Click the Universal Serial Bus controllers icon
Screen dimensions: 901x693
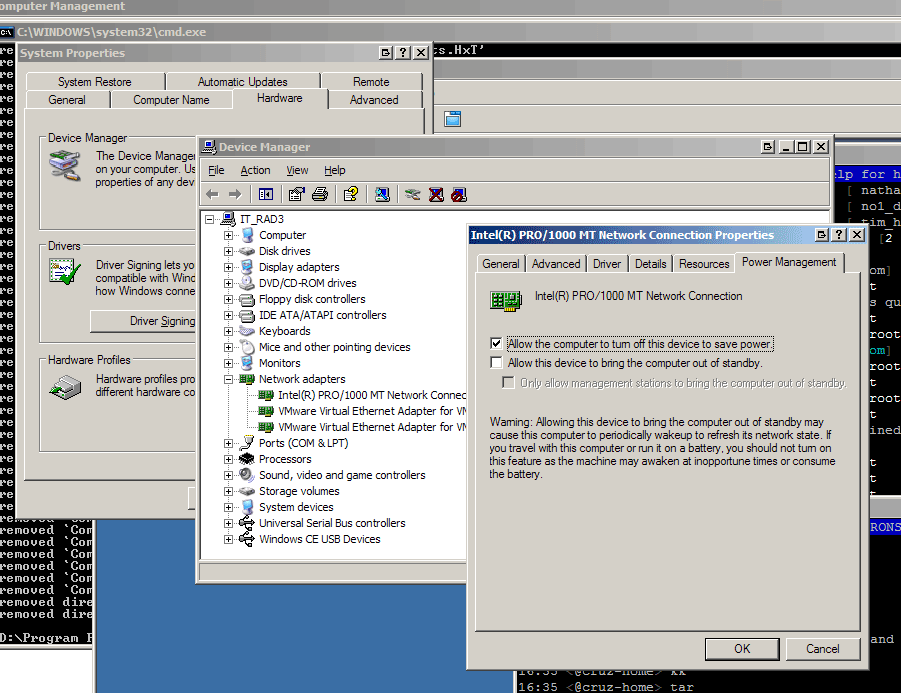coord(247,523)
